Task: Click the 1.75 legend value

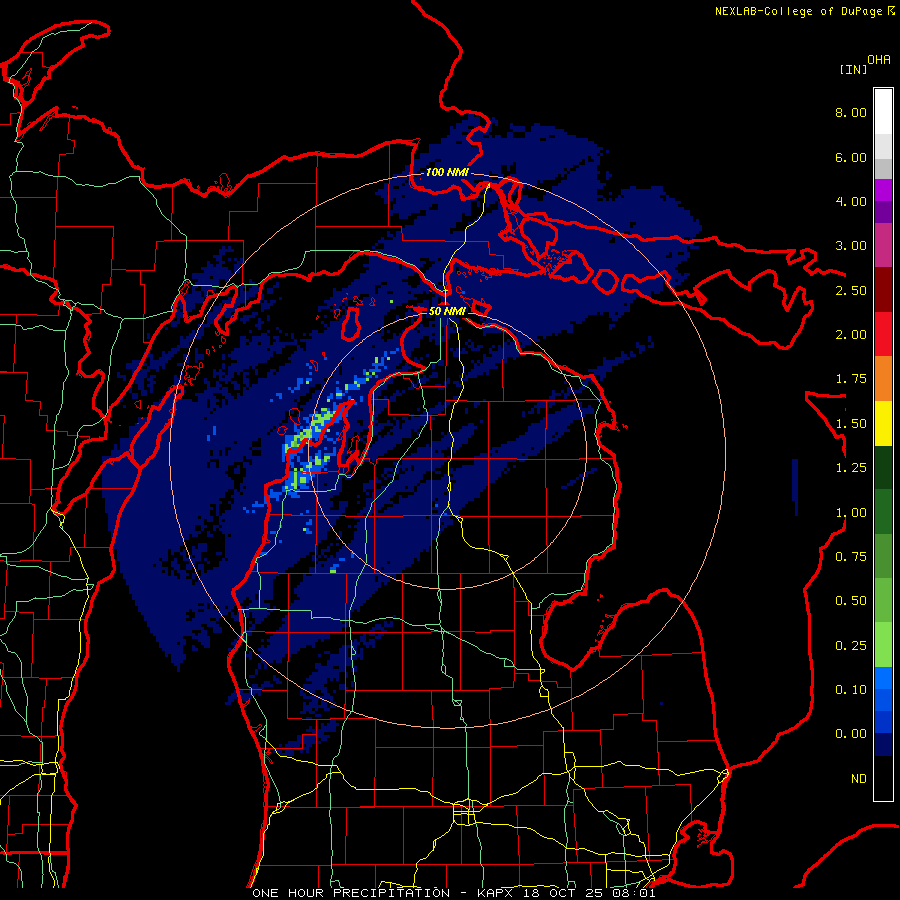Action: pyautogui.click(x=851, y=379)
